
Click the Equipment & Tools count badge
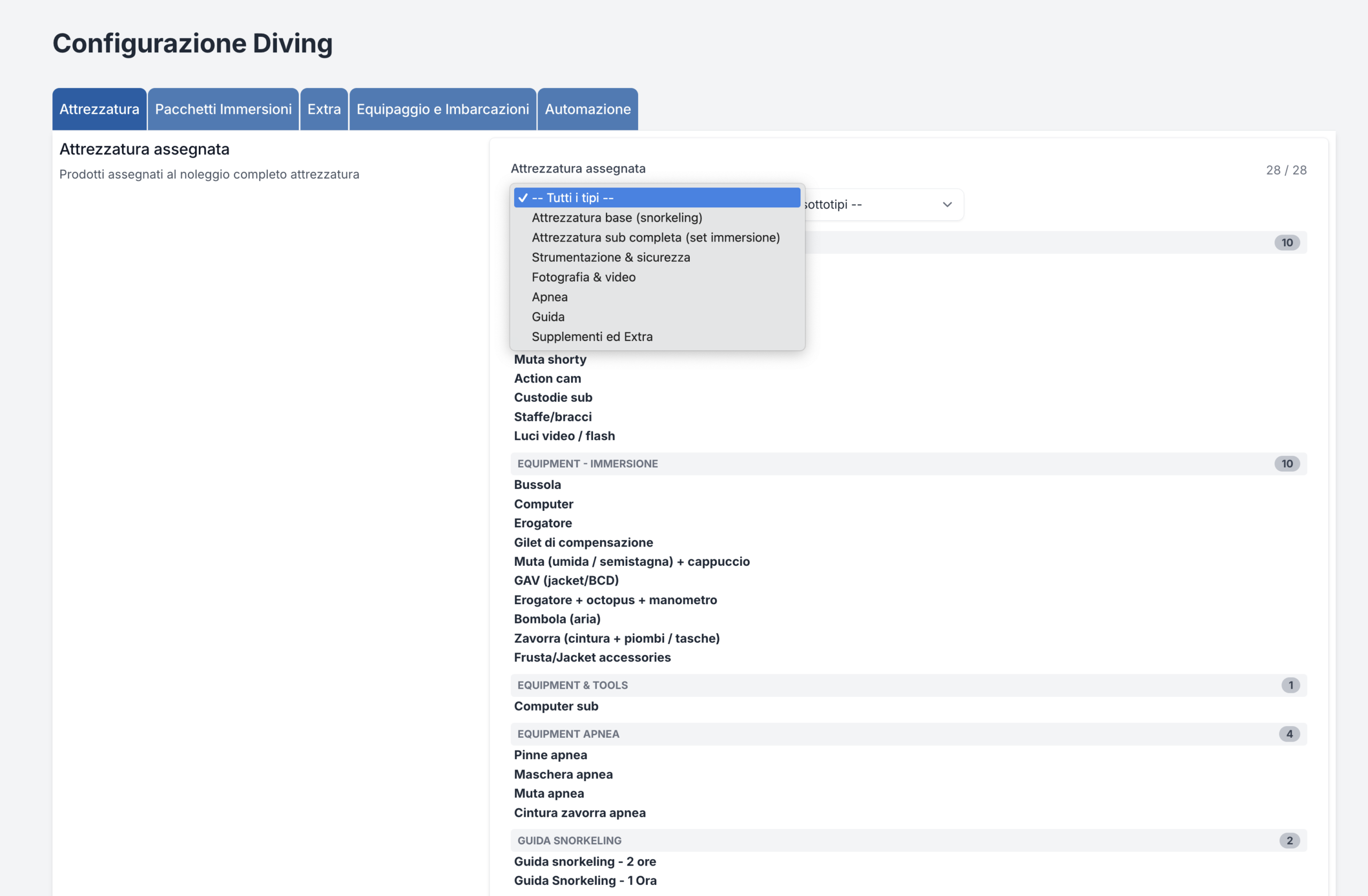1290,685
